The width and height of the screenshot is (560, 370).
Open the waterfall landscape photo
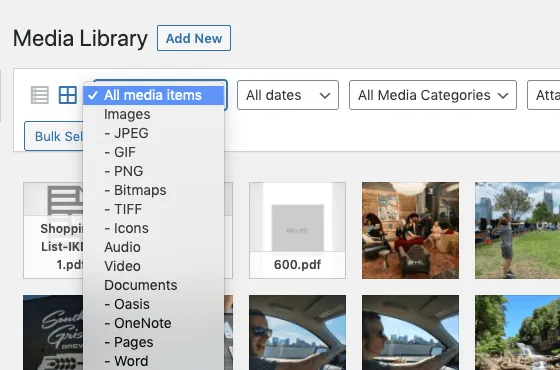pos(518,332)
